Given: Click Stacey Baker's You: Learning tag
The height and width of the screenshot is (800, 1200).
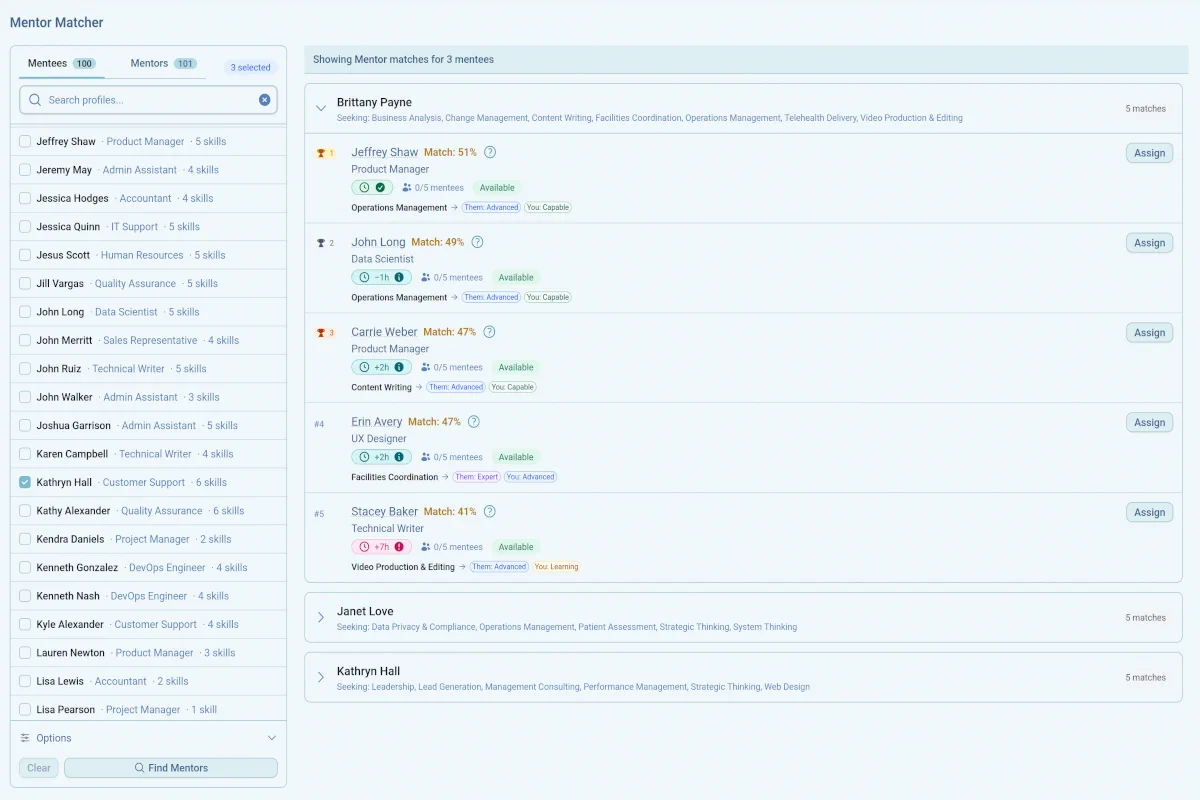Looking at the screenshot, I should tap(556, 567).
